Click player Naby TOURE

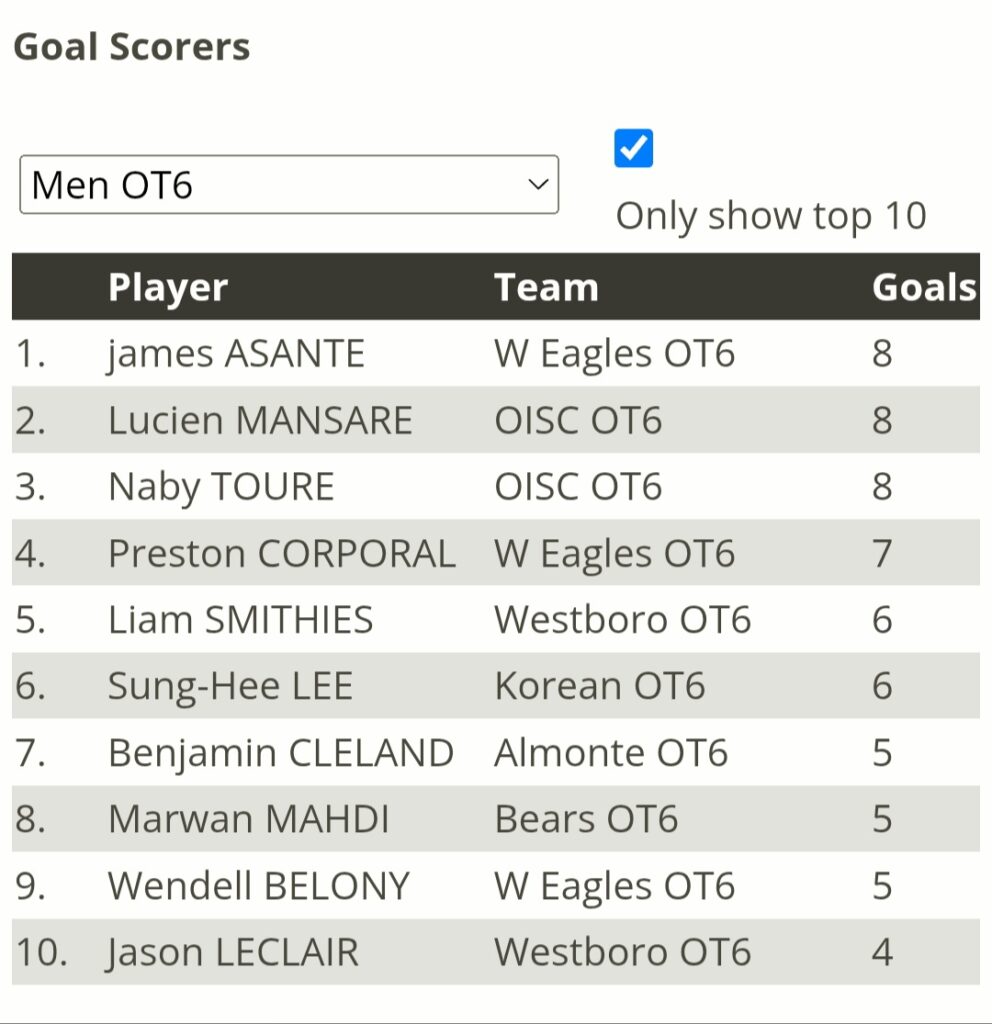[x=221, y=487]
